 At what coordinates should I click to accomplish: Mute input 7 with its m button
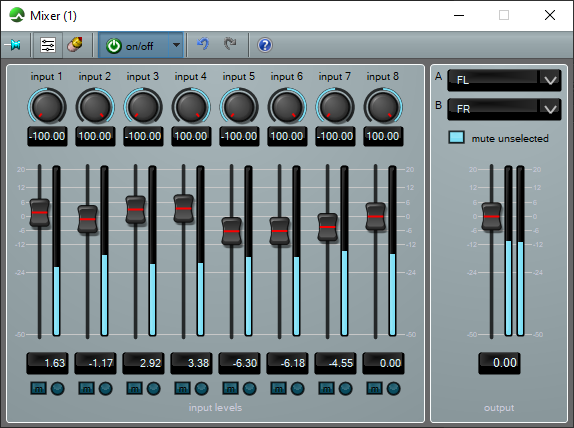coord(326,388)
